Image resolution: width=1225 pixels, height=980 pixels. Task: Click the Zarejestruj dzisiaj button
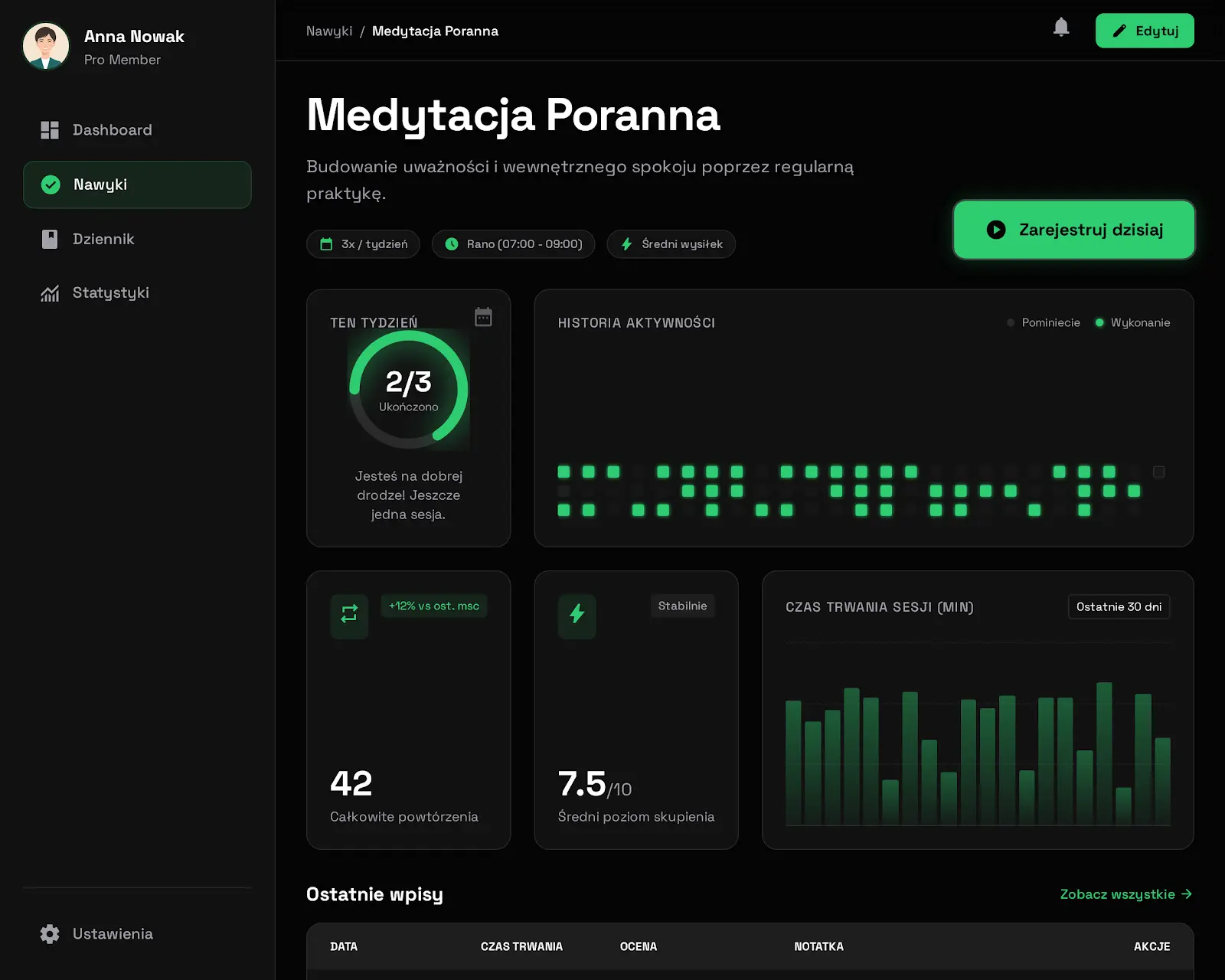(1073, 230)
